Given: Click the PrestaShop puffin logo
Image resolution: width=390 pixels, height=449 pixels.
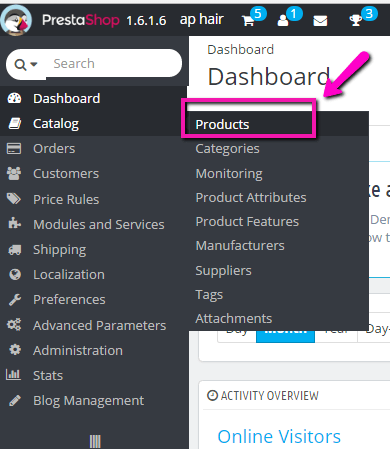Looking at the screenshot, I should 16,20.
